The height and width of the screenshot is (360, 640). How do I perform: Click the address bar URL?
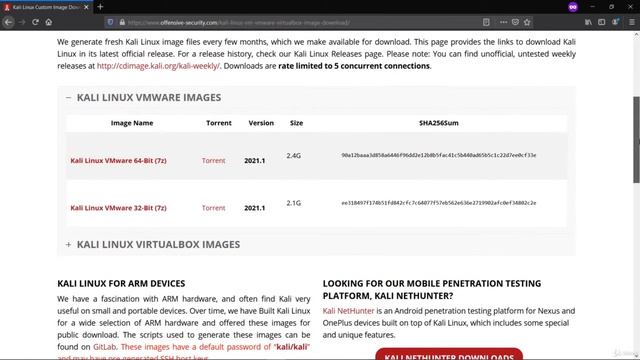click(238, 22)
